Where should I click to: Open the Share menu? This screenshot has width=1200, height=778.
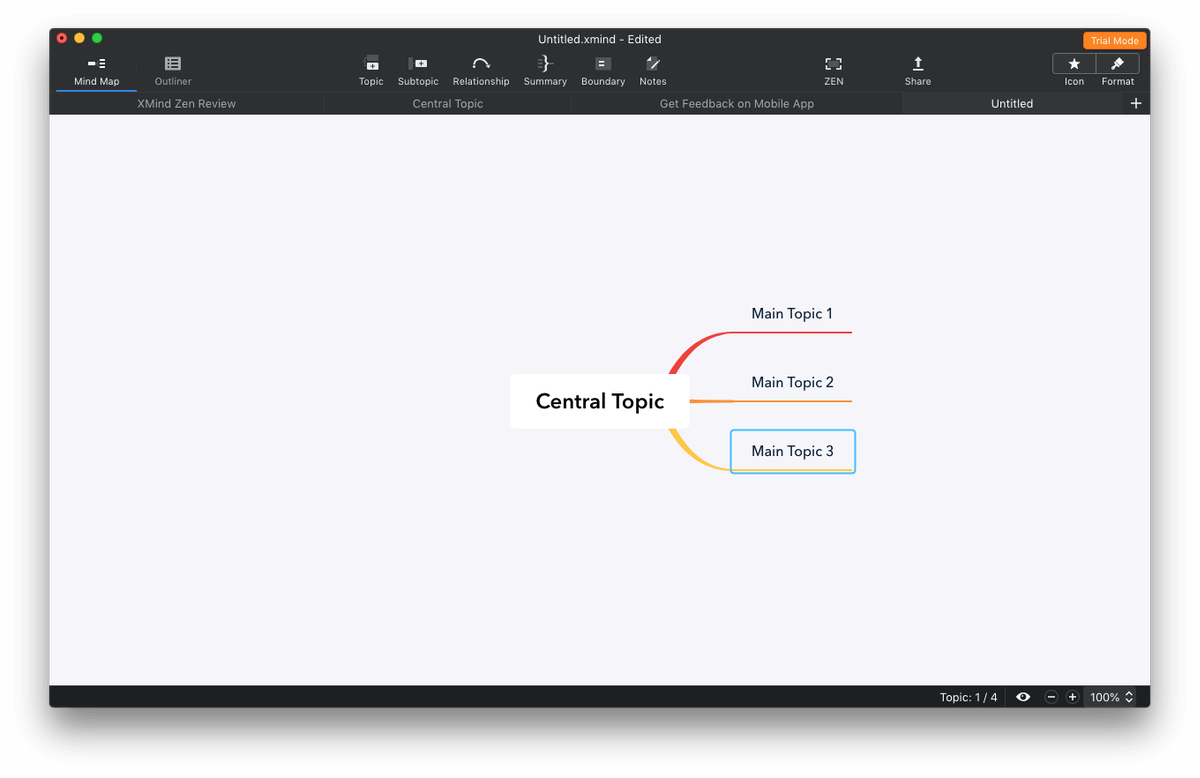click(918, 70)
